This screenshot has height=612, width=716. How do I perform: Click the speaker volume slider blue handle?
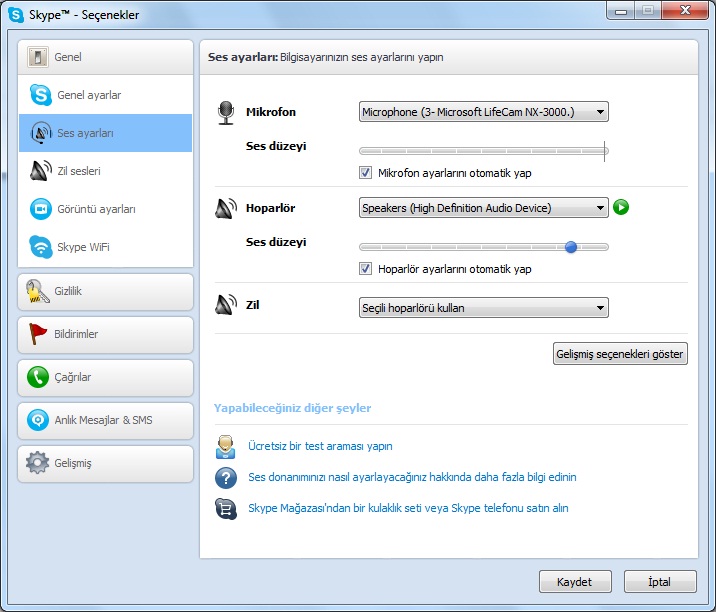(x=571, y=247)
